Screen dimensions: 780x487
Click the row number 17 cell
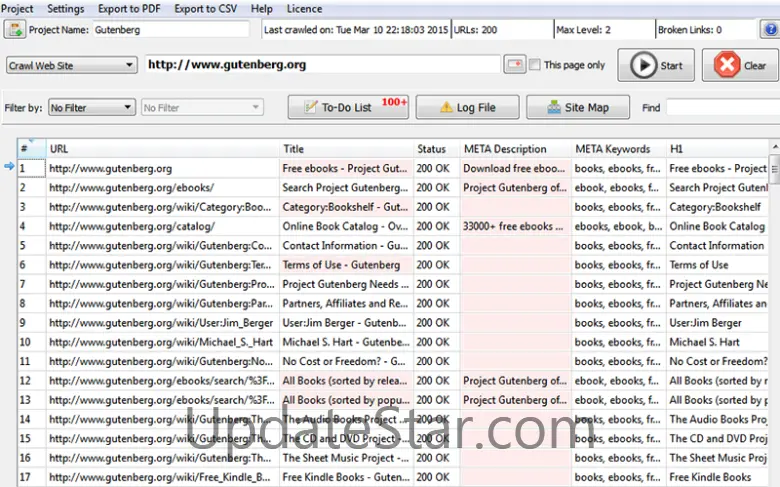click(31, 477)
